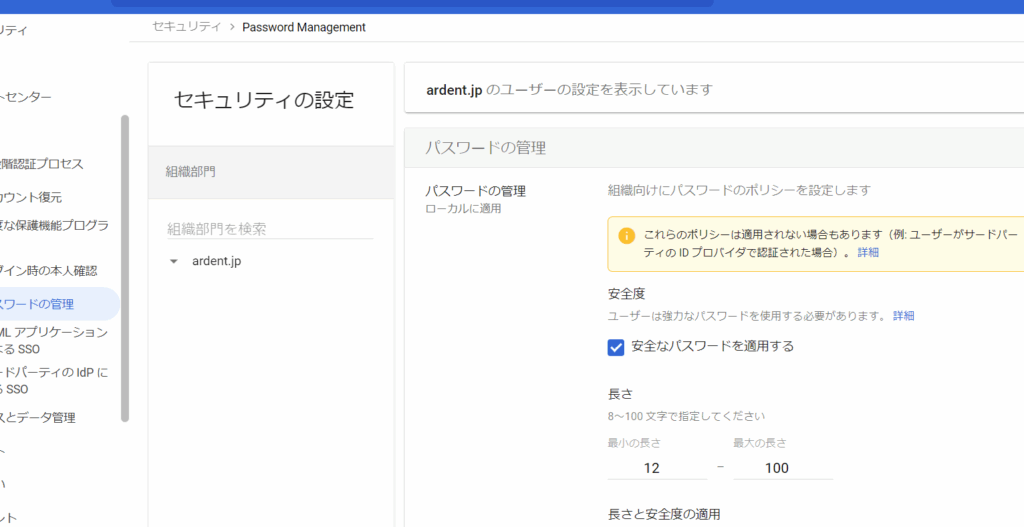The image size is (1024, 527).
Task: Click Password Management breadcrumb item
Action: coord(304,27)
